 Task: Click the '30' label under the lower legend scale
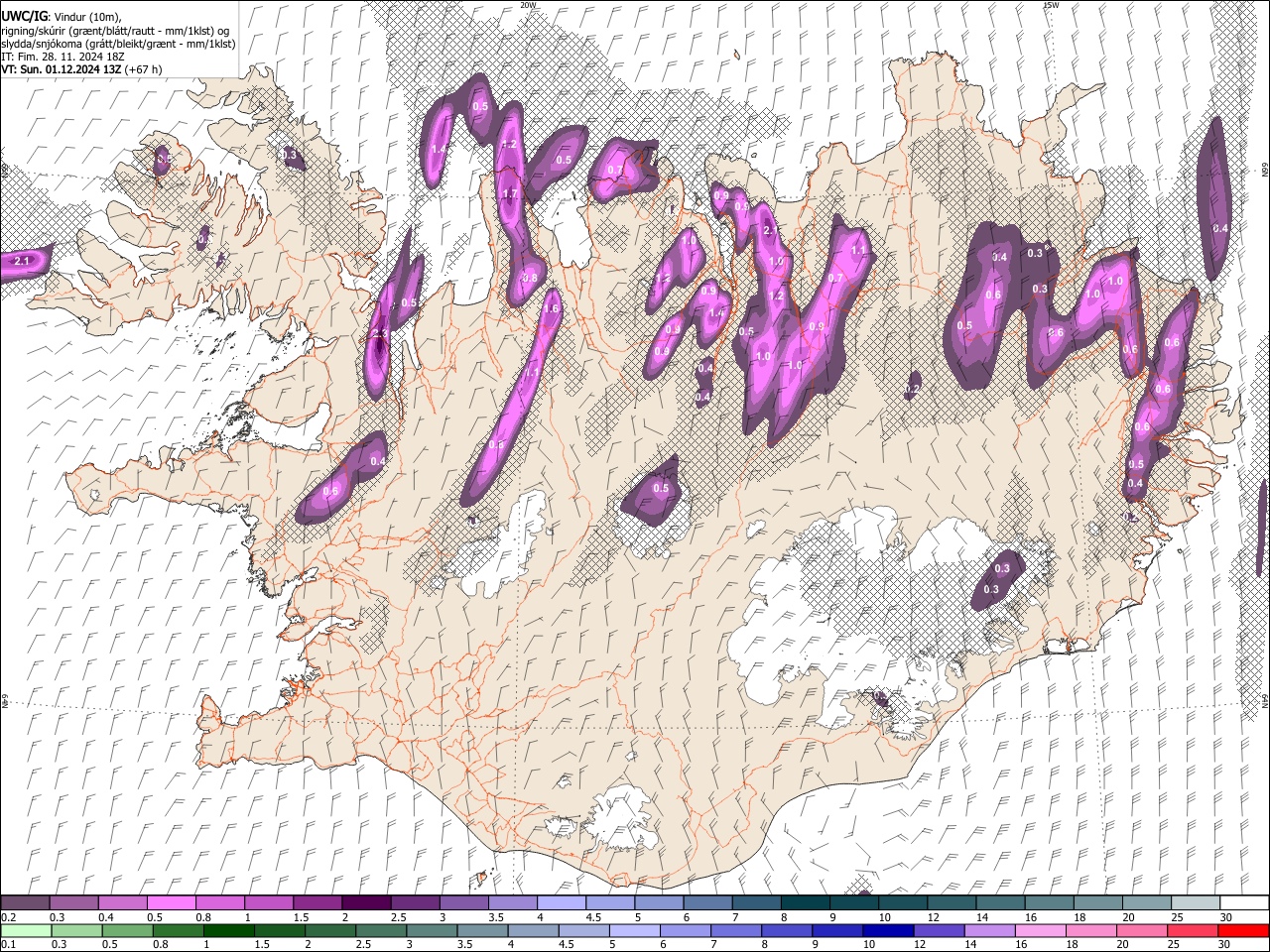tap(1226, 944)
